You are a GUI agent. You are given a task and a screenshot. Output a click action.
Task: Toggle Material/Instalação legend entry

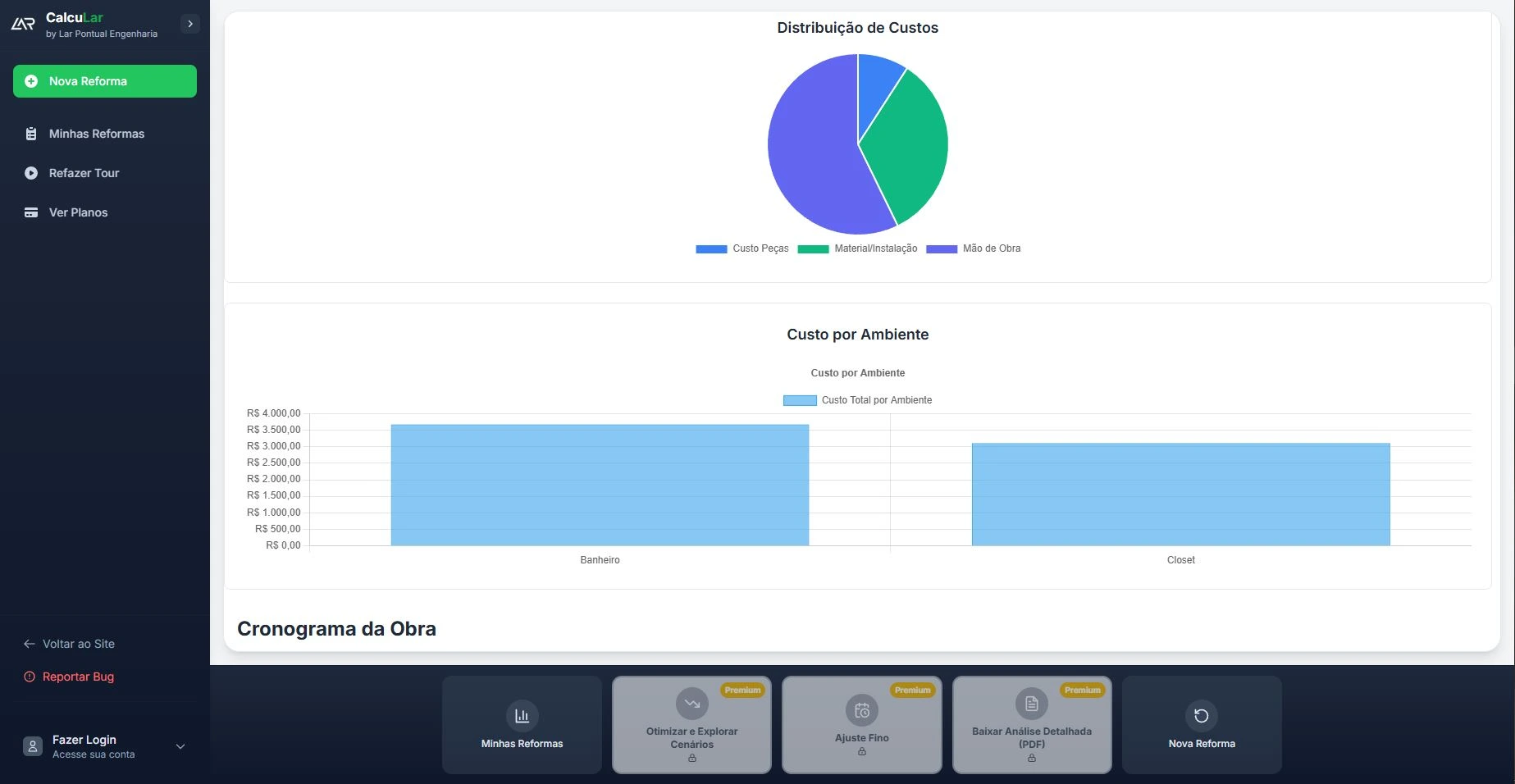click(857, 248)
